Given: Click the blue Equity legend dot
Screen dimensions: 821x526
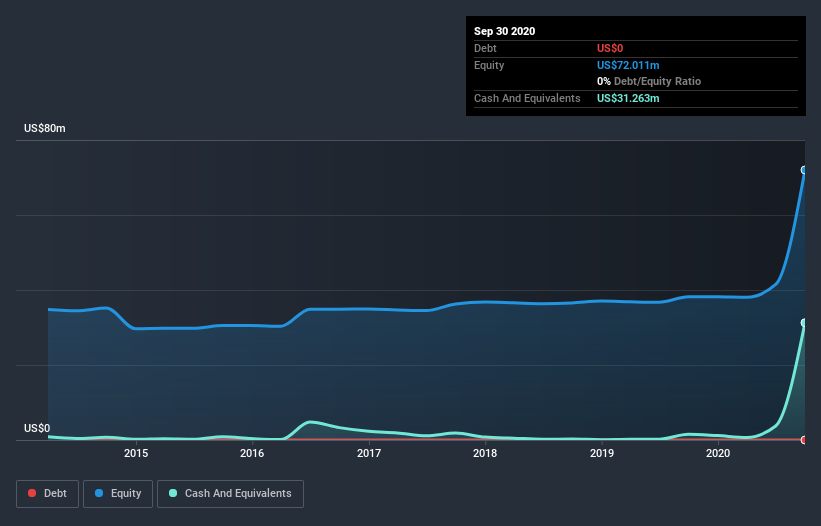Looking at the screenshot, I should coord(99,493).
